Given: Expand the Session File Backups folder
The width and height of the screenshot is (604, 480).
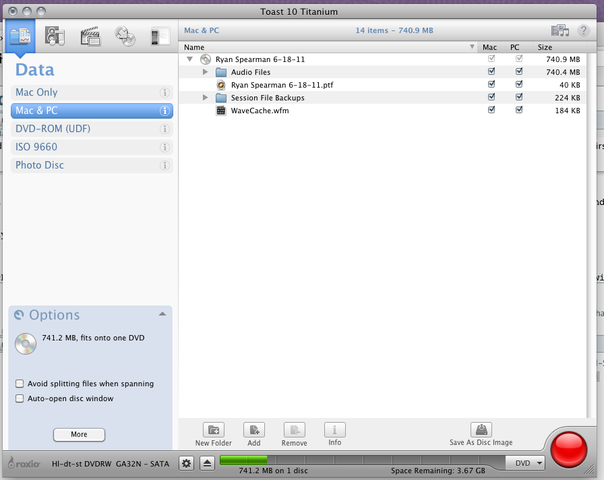Looking at the screenshot, I should click(x=206, y=98).
